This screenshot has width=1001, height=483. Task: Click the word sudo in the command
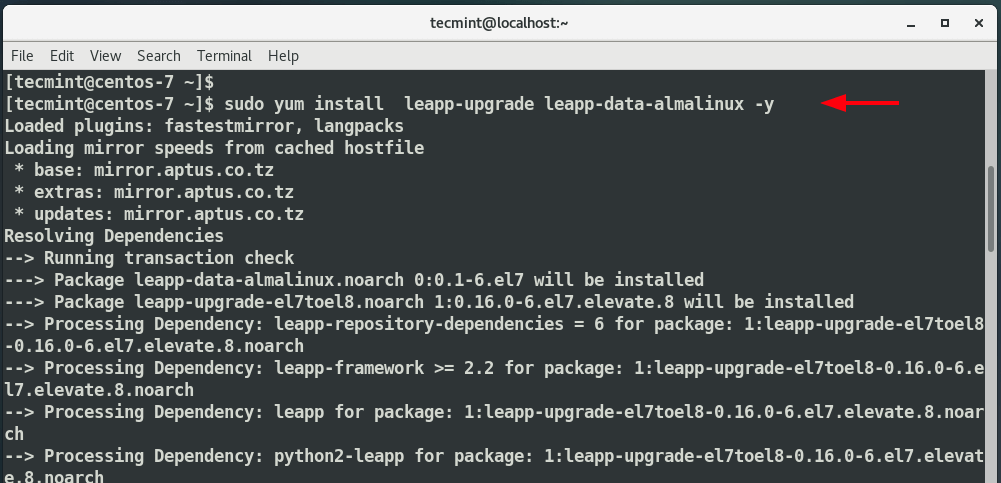coord(244,103)
